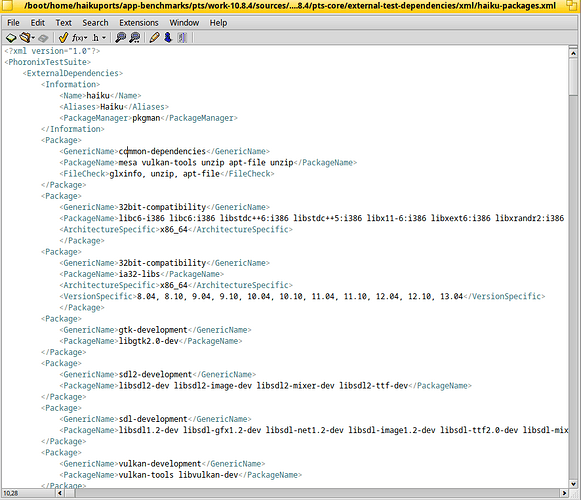Click "13.04" in the VersionSpecific line
Screen dimensions: 581x500
pyautogui.click(x=451, y=296)
